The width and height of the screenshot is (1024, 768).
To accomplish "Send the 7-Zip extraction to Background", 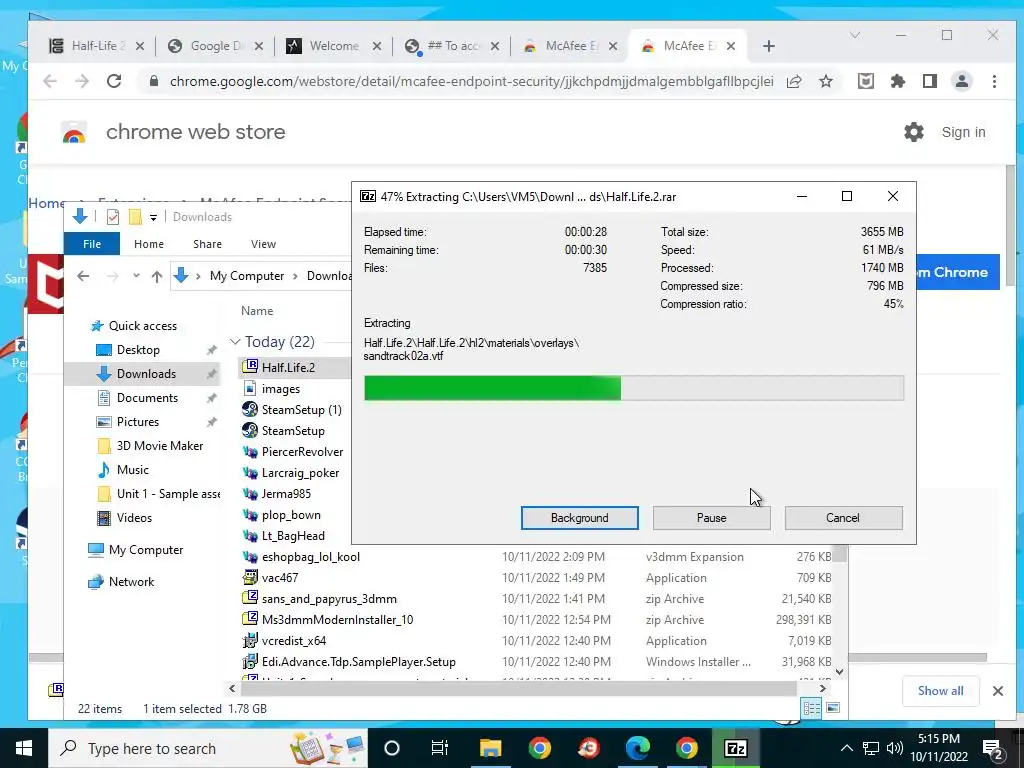I will (x=579, y=518).
